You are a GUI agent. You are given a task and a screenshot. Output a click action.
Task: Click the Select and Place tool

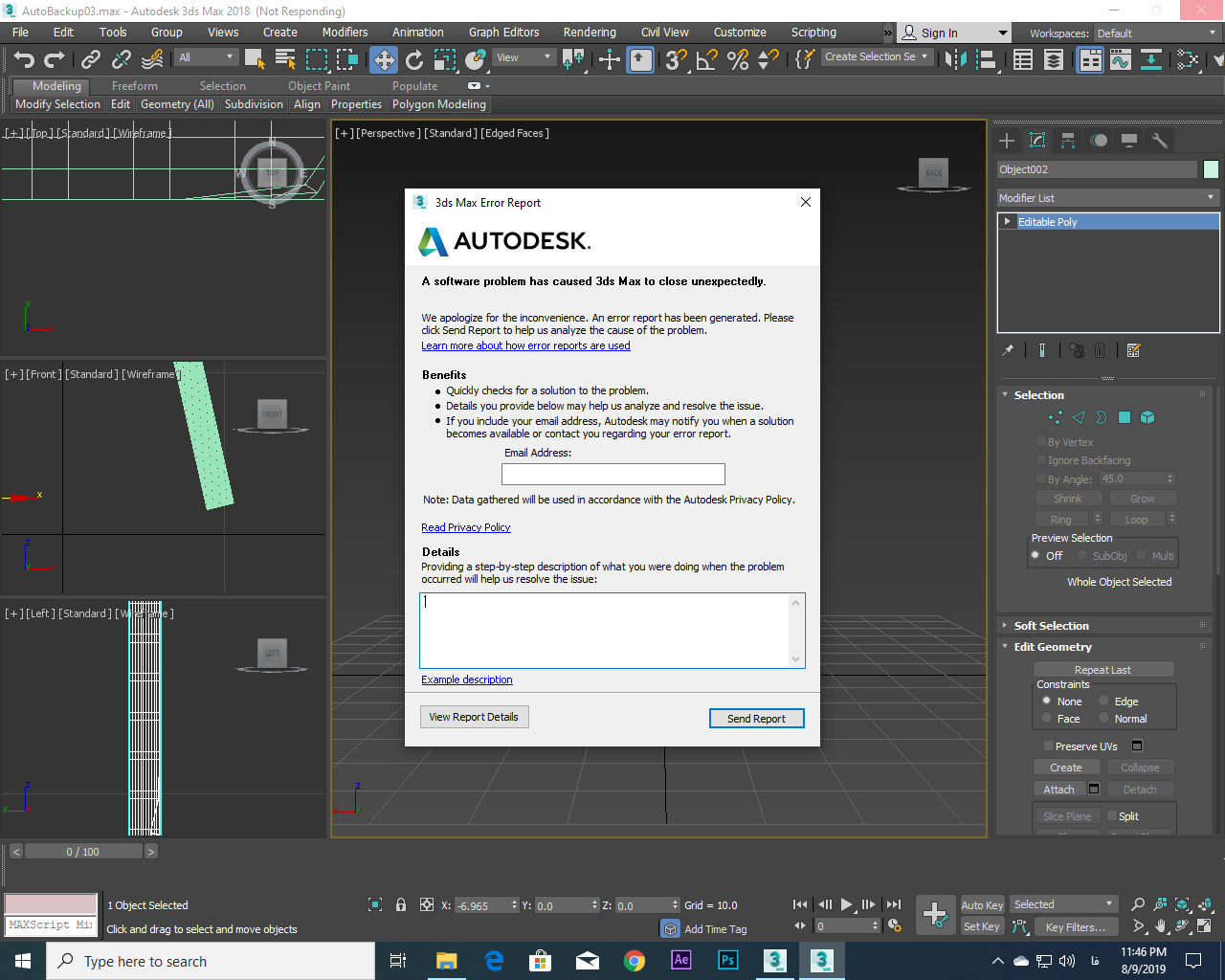coord(476,59)
